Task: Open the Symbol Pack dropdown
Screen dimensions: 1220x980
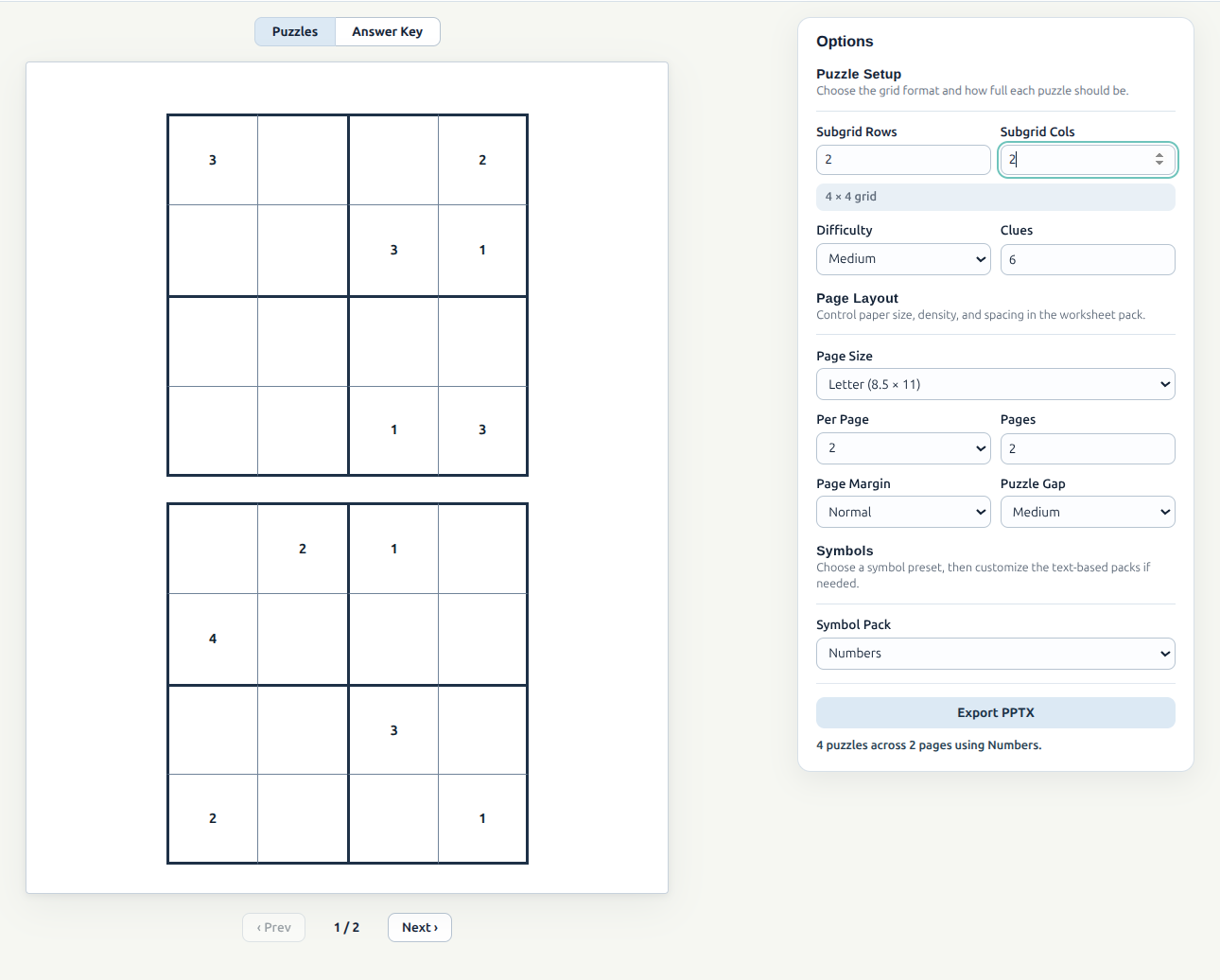Action: [995, 653]
